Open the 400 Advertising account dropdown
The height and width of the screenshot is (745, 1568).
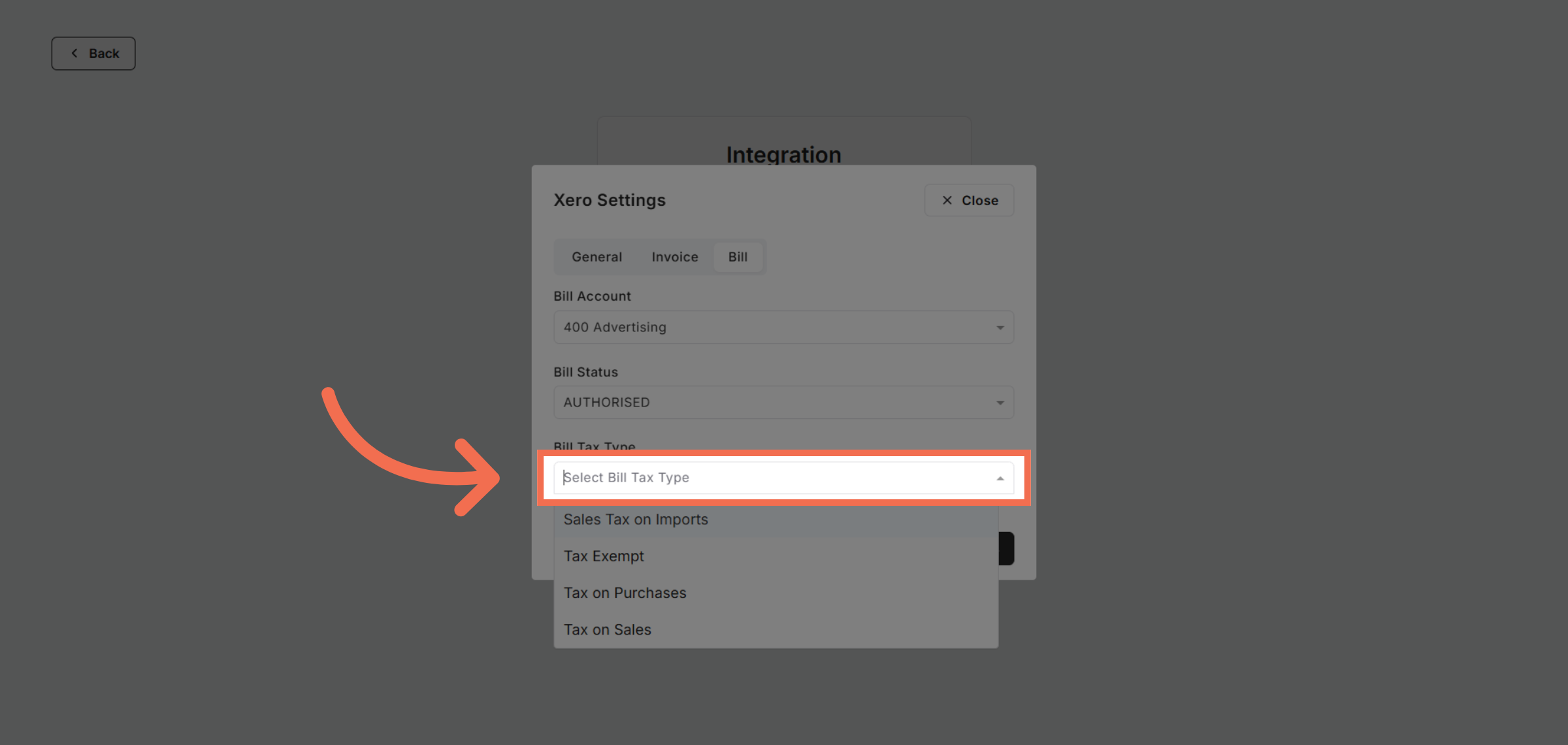783,327
